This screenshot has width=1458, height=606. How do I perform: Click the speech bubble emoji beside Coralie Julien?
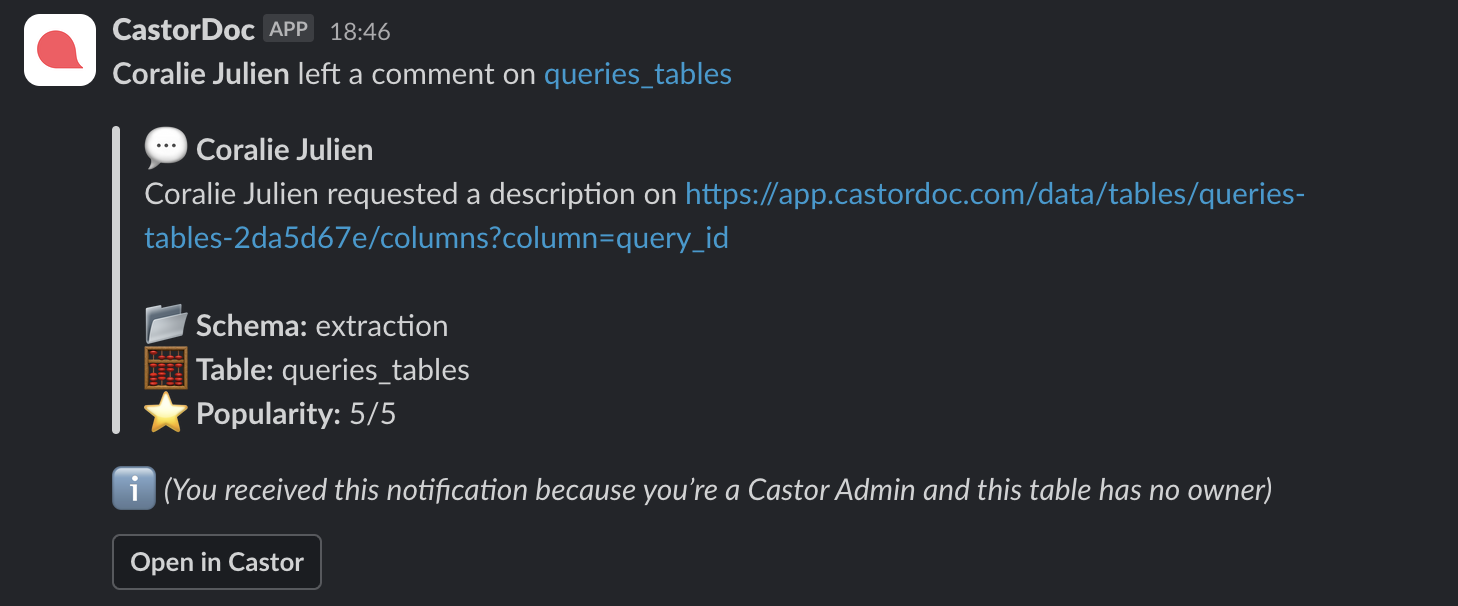point(166,149)
